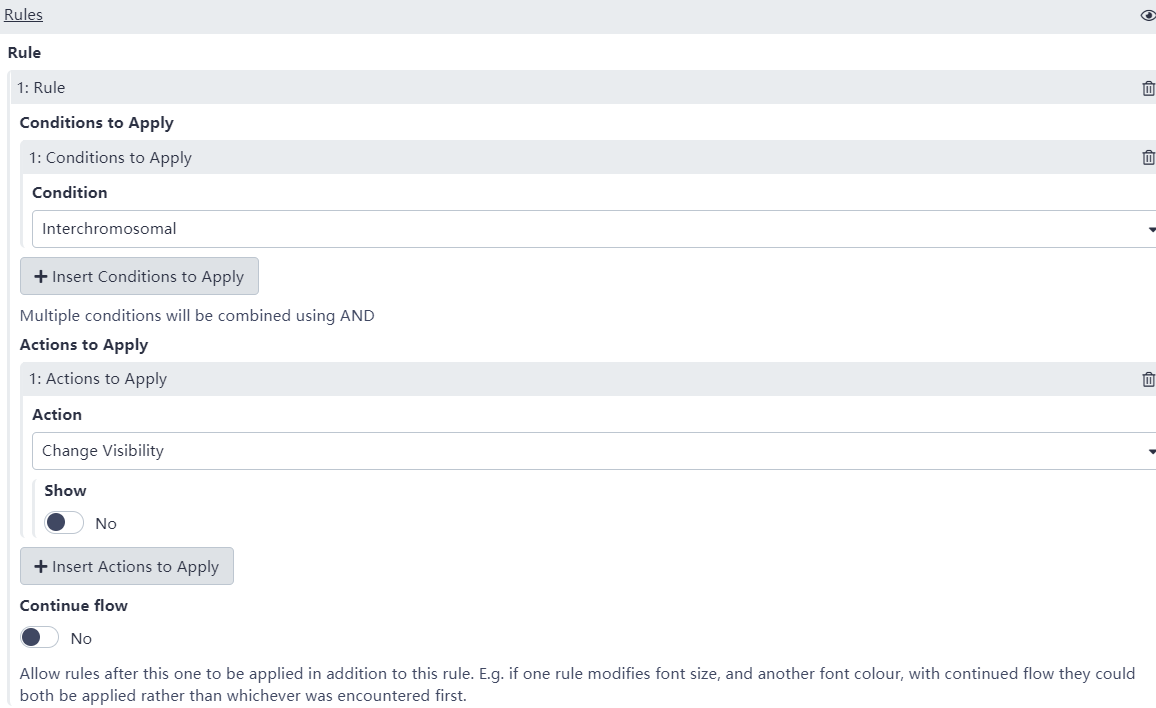
Task: Click the plus icon in Insert Actions to Apply
Action: click(41, 567)
